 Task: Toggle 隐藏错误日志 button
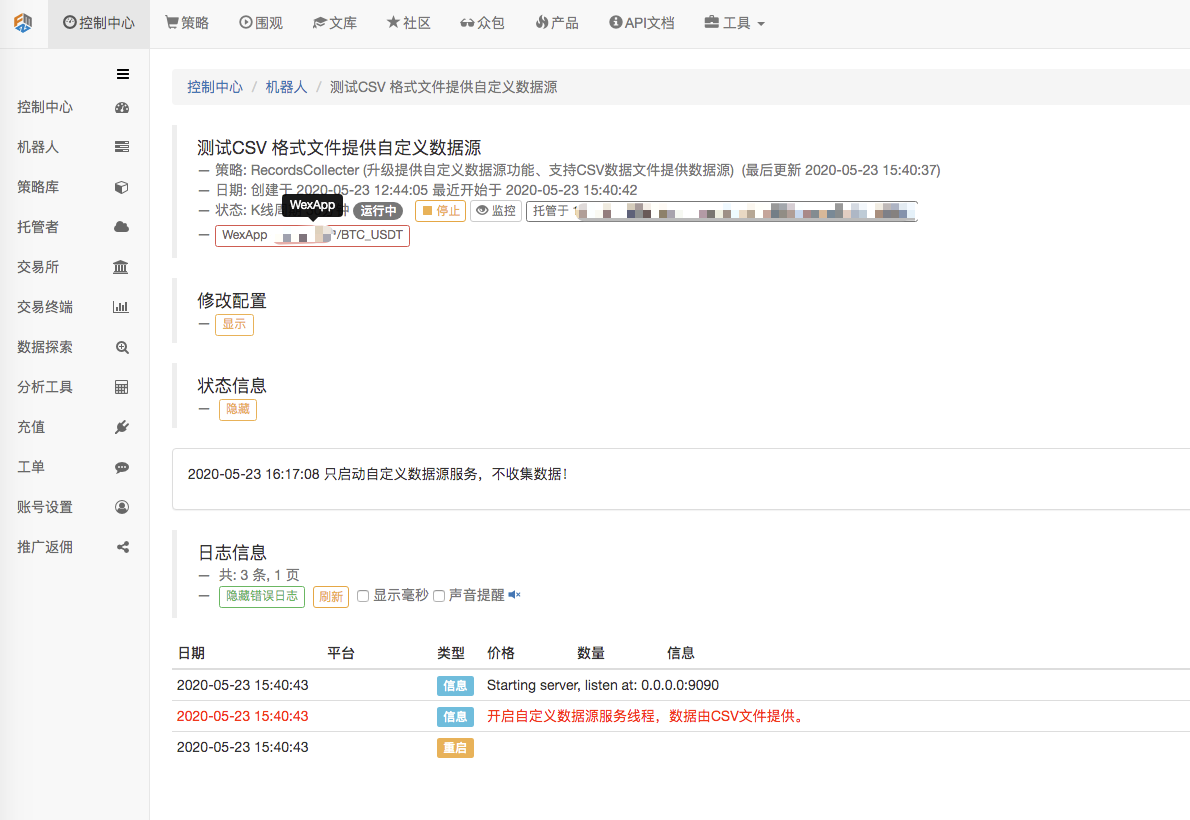[261, 596]
